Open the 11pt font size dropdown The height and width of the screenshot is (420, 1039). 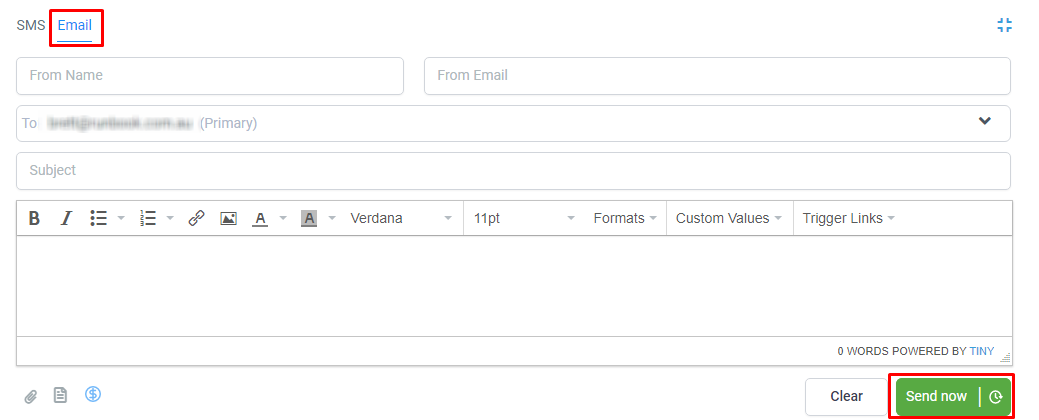(523, 218)
